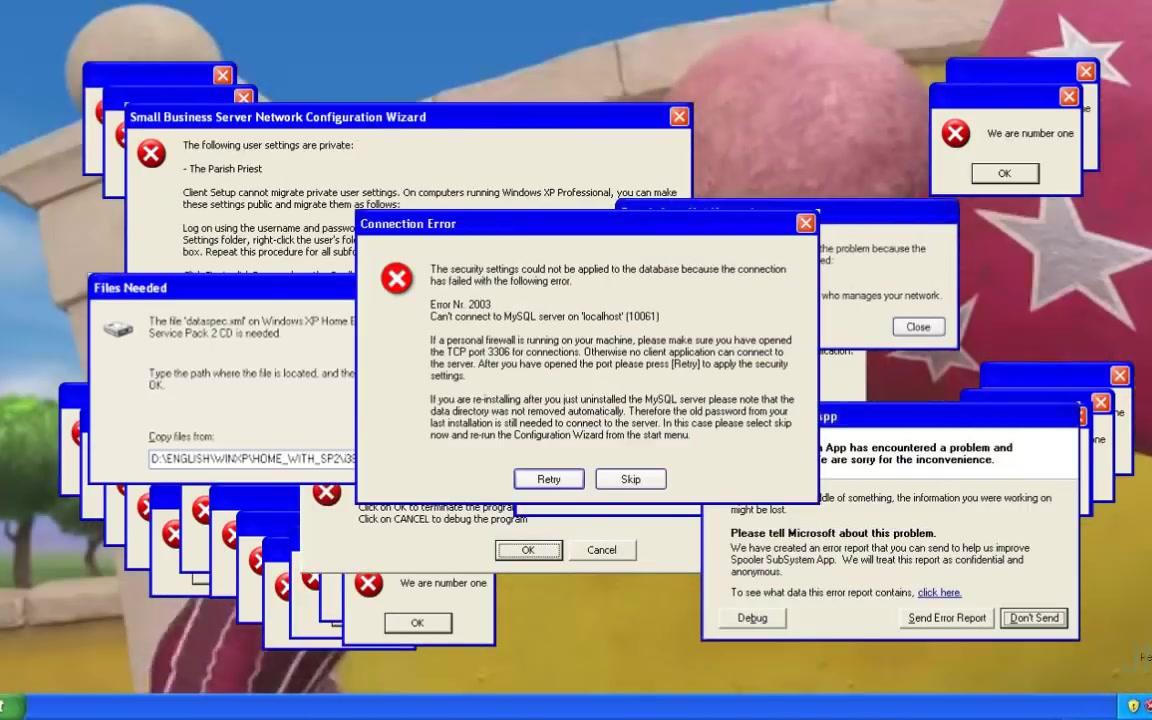1152x720 pixels.
Task: Click the 'Error Nr. 2003' text
Action: tap(460, 304)
